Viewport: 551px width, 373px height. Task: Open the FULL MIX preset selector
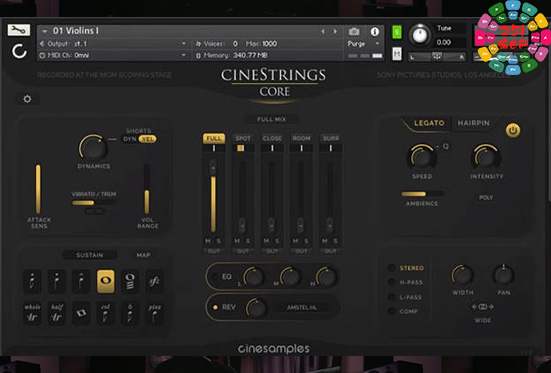272,120
